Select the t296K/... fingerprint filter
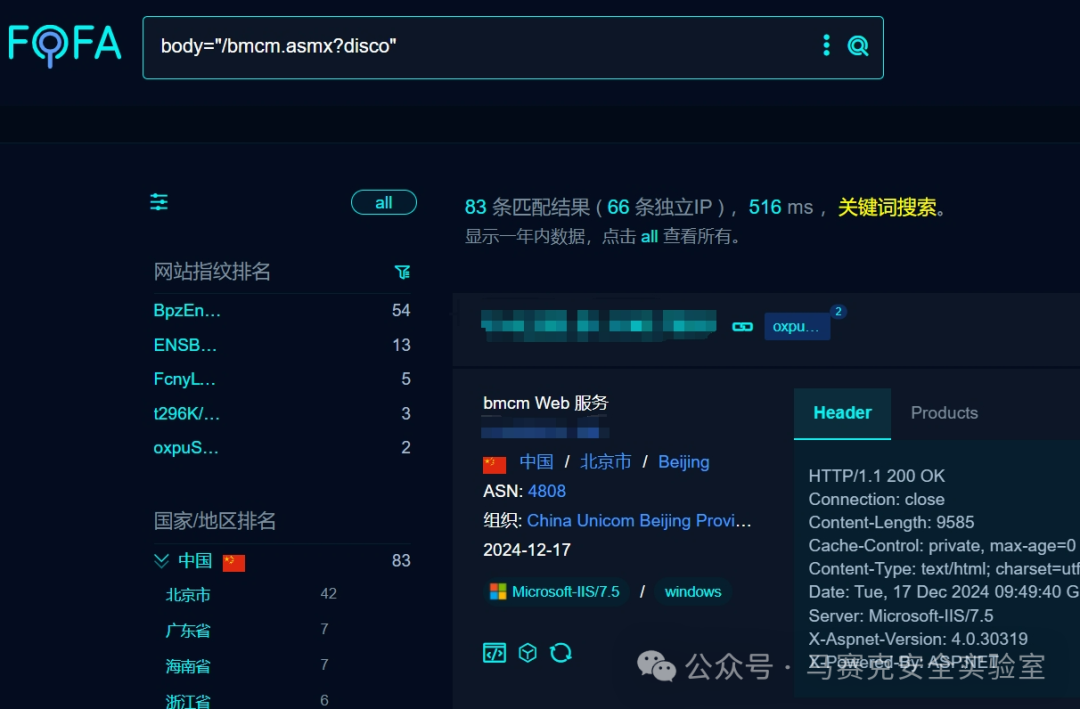 coord(187,413)
